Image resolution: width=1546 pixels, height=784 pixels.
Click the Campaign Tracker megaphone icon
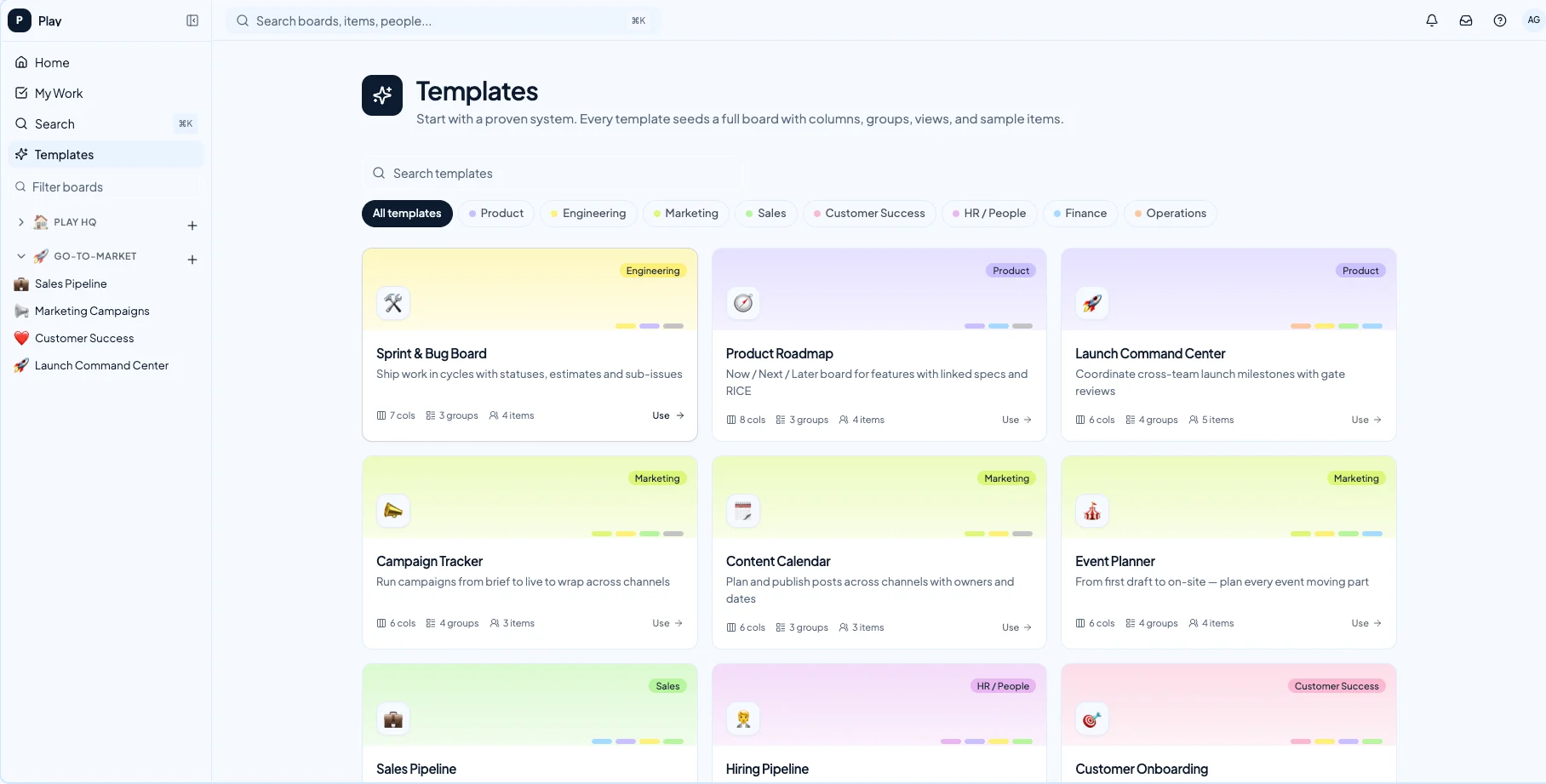coord(393,511)
